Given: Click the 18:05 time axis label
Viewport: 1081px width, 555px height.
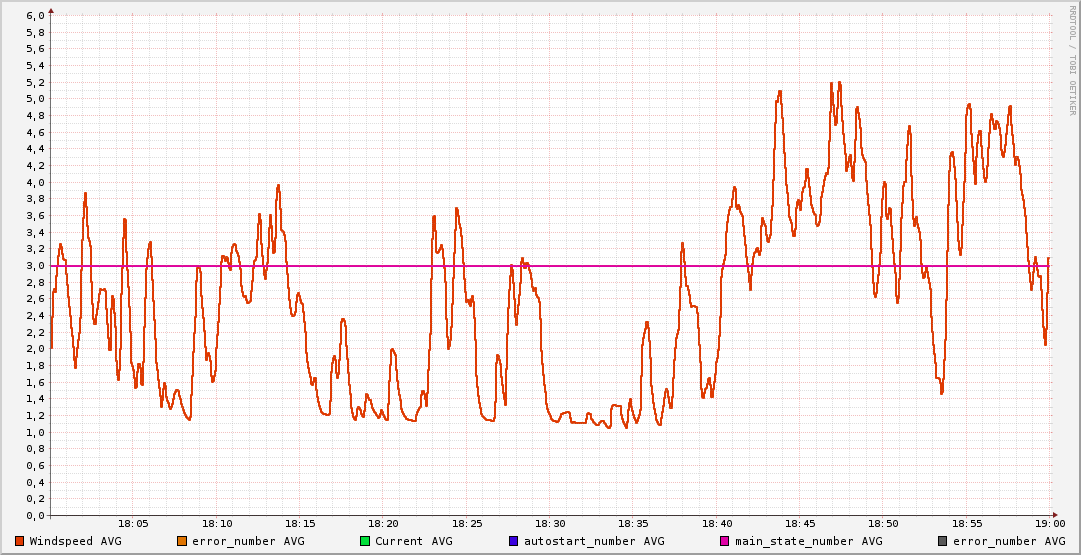Looking at the screenshot, I should 134,523.
